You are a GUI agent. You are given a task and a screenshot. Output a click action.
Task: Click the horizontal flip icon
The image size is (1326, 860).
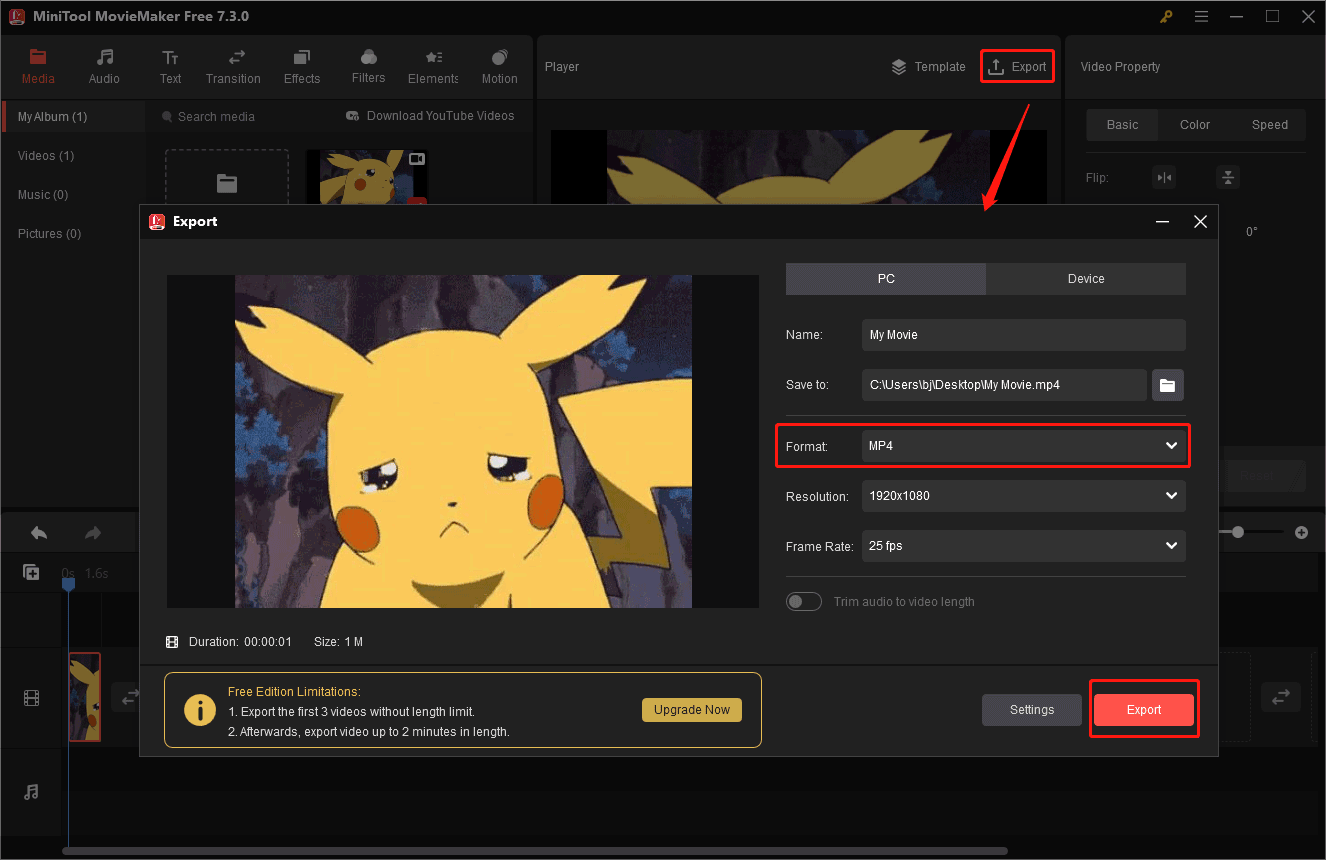click(1164, 178)
